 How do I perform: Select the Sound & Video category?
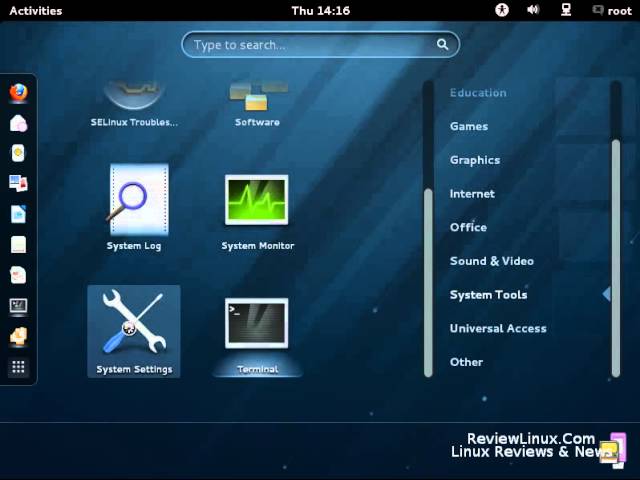pos(492,261)
